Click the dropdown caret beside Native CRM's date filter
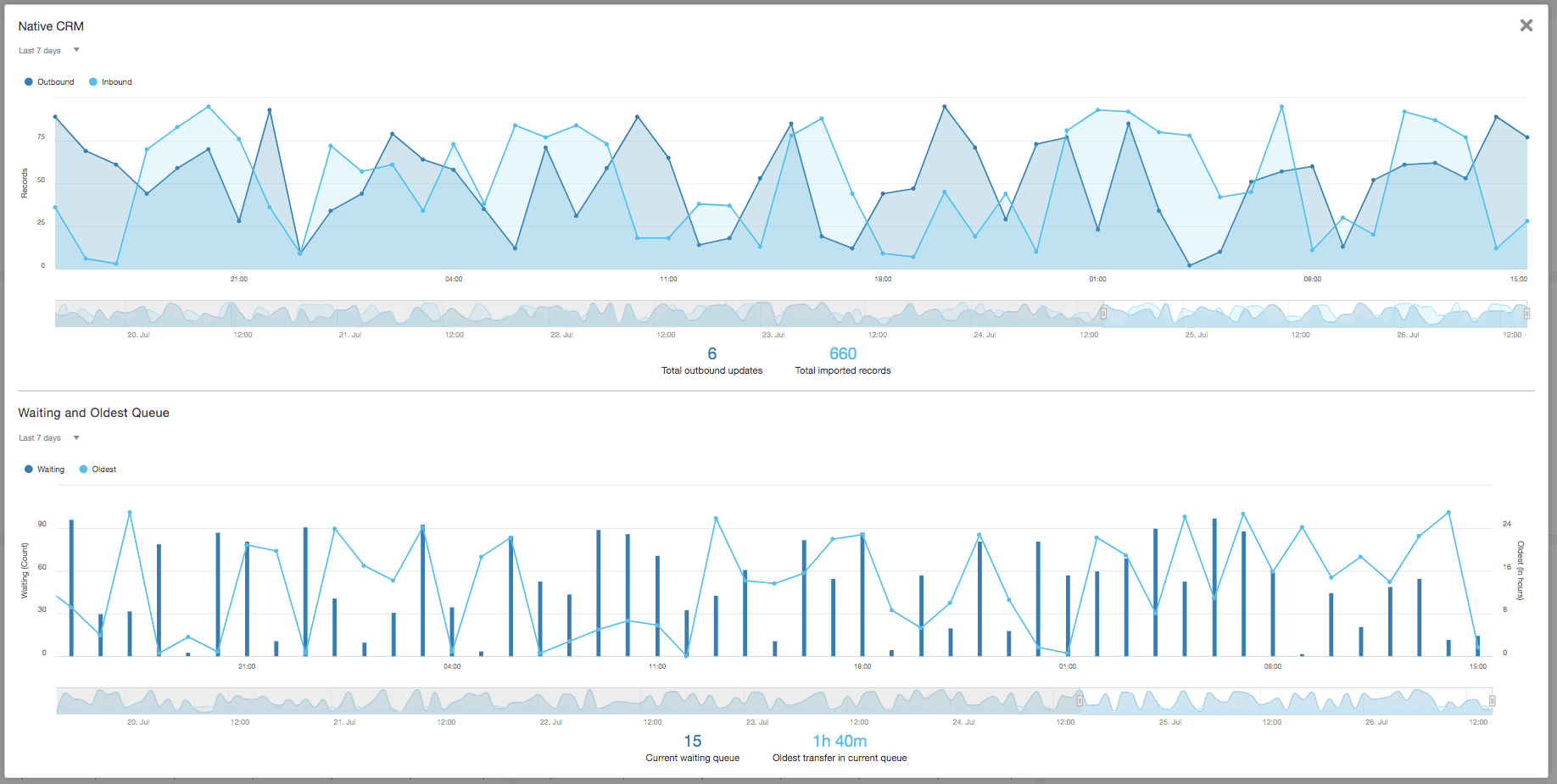 (75, 49)
